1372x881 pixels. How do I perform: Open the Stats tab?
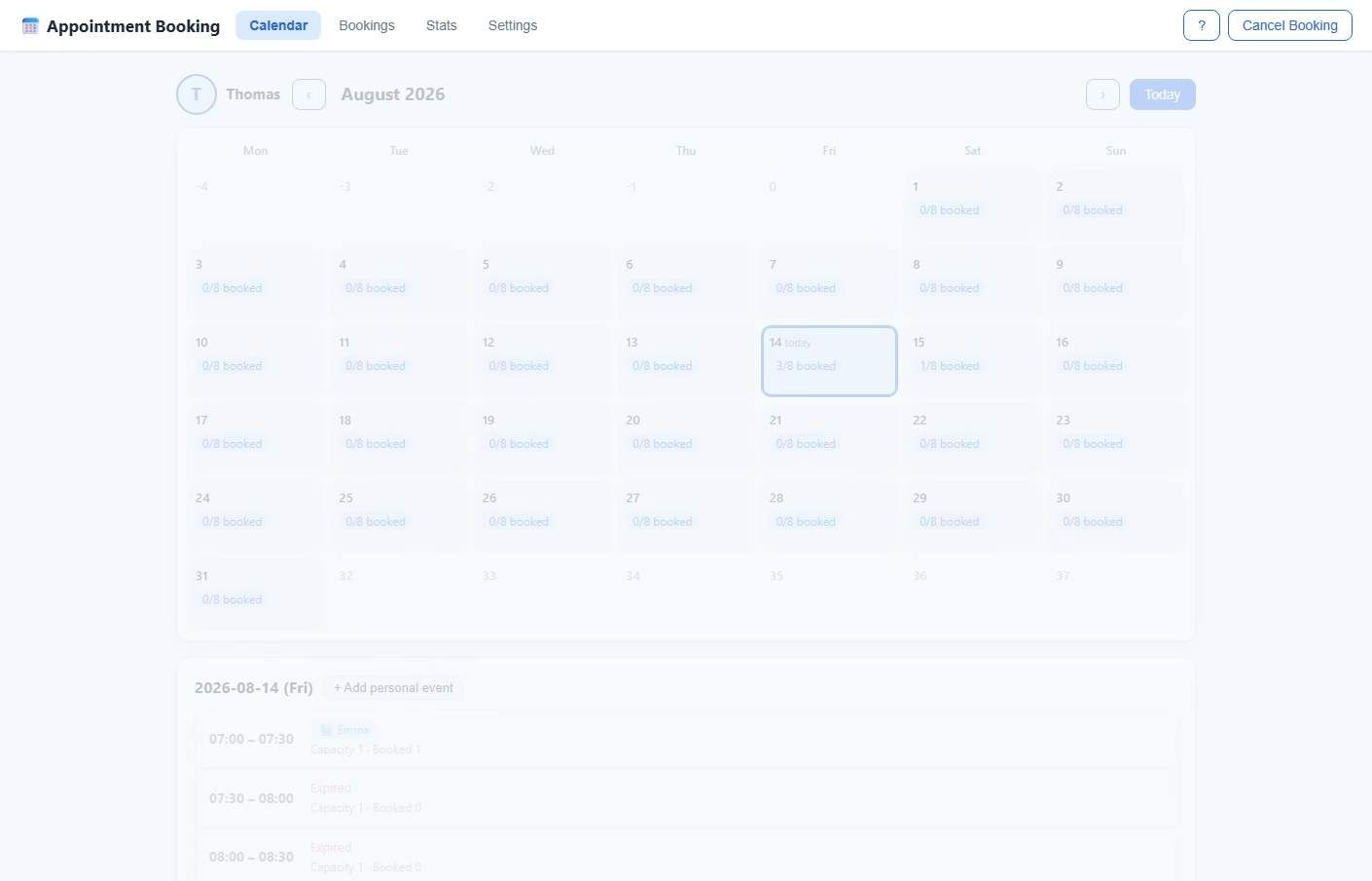tap(441, 25)
